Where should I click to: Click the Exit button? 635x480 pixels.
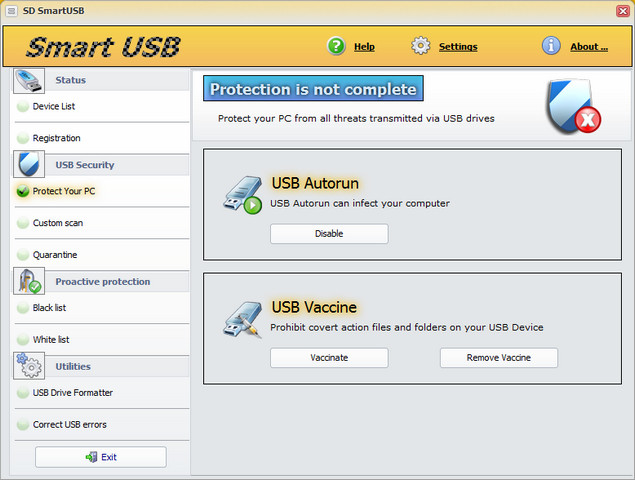(x=101, y=457)
